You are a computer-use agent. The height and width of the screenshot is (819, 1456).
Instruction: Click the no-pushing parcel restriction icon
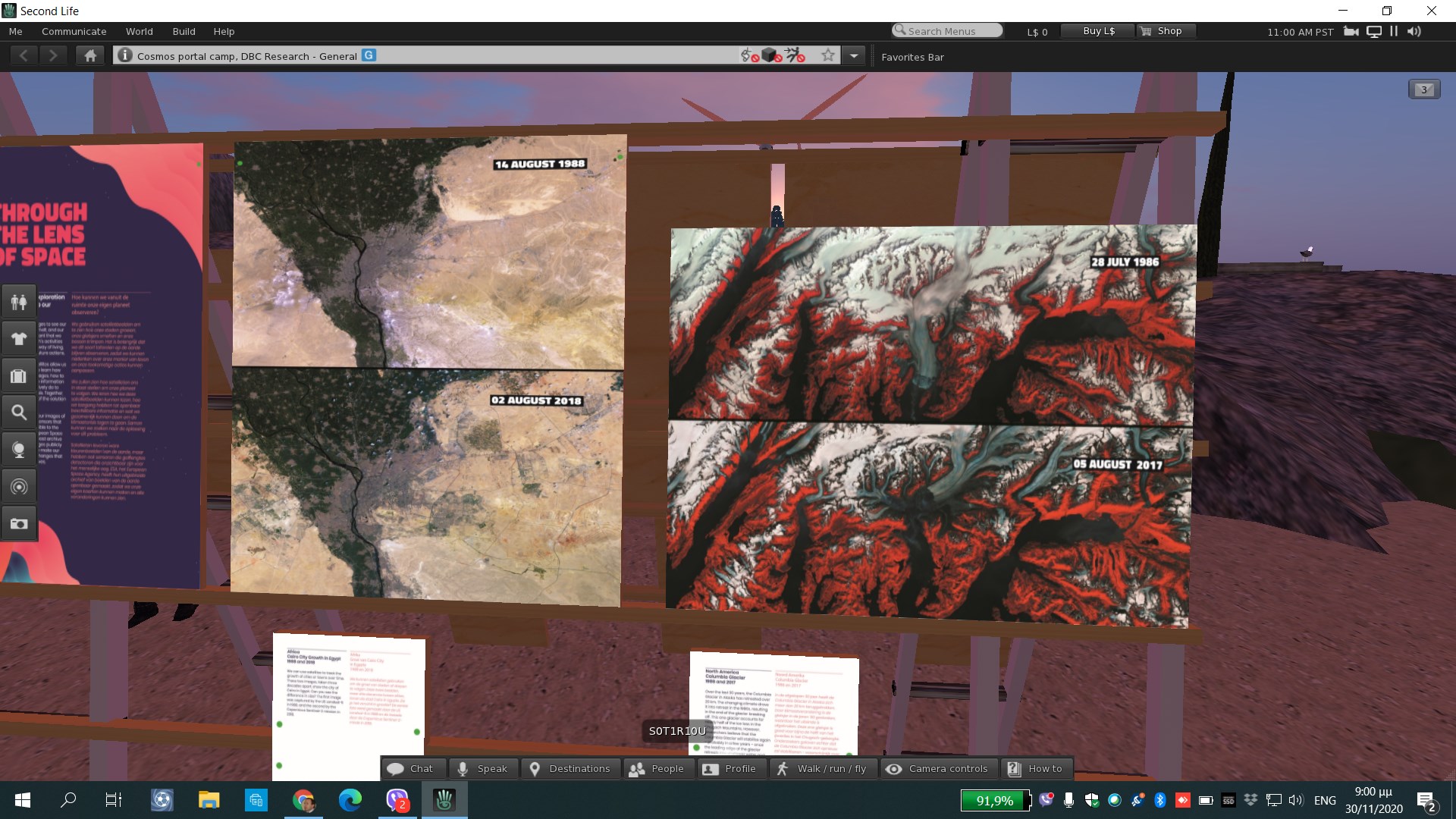[x=795, y=55]
